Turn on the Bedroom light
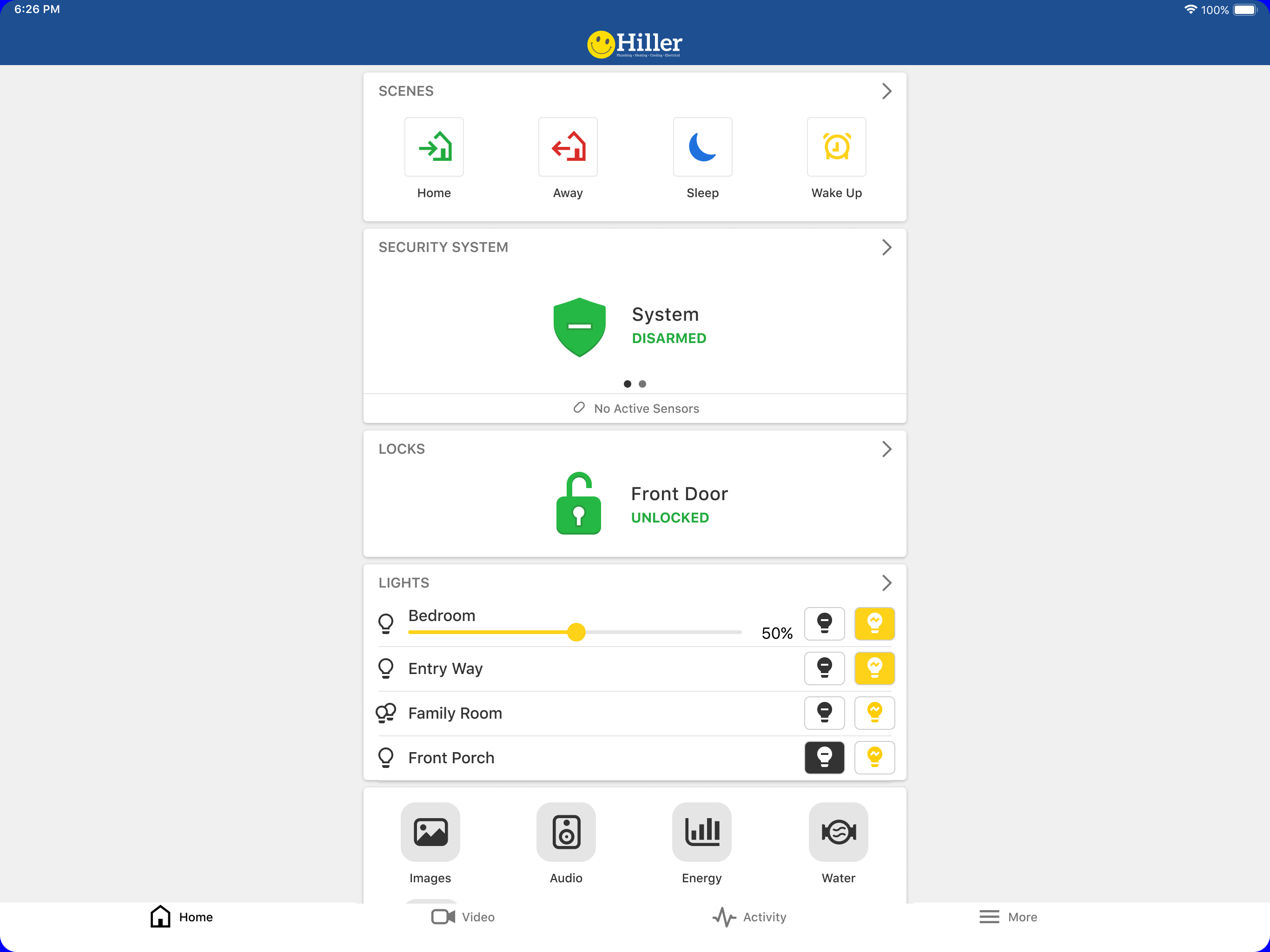 (874, 623)
